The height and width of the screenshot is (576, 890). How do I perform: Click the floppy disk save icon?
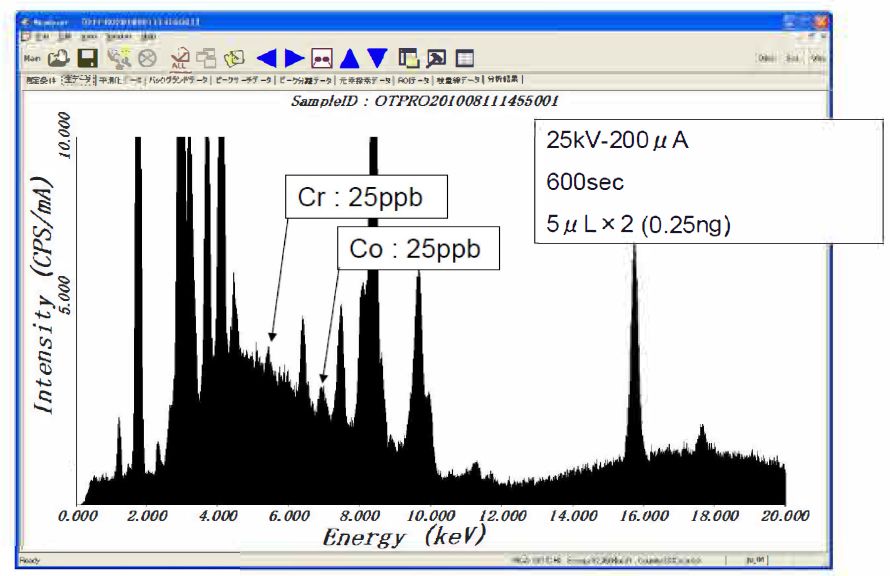pyautogui.click(x=88, y=58)
